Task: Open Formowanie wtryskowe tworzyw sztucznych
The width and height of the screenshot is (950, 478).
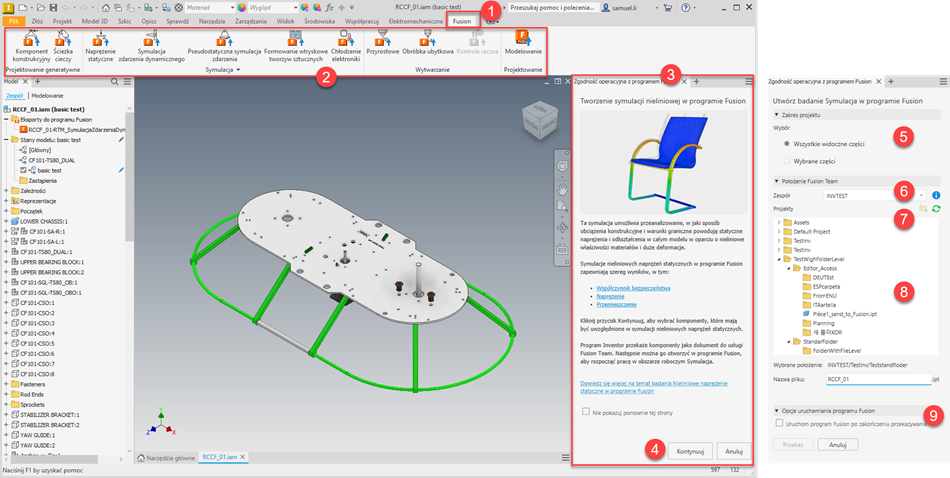Action: 296,48
